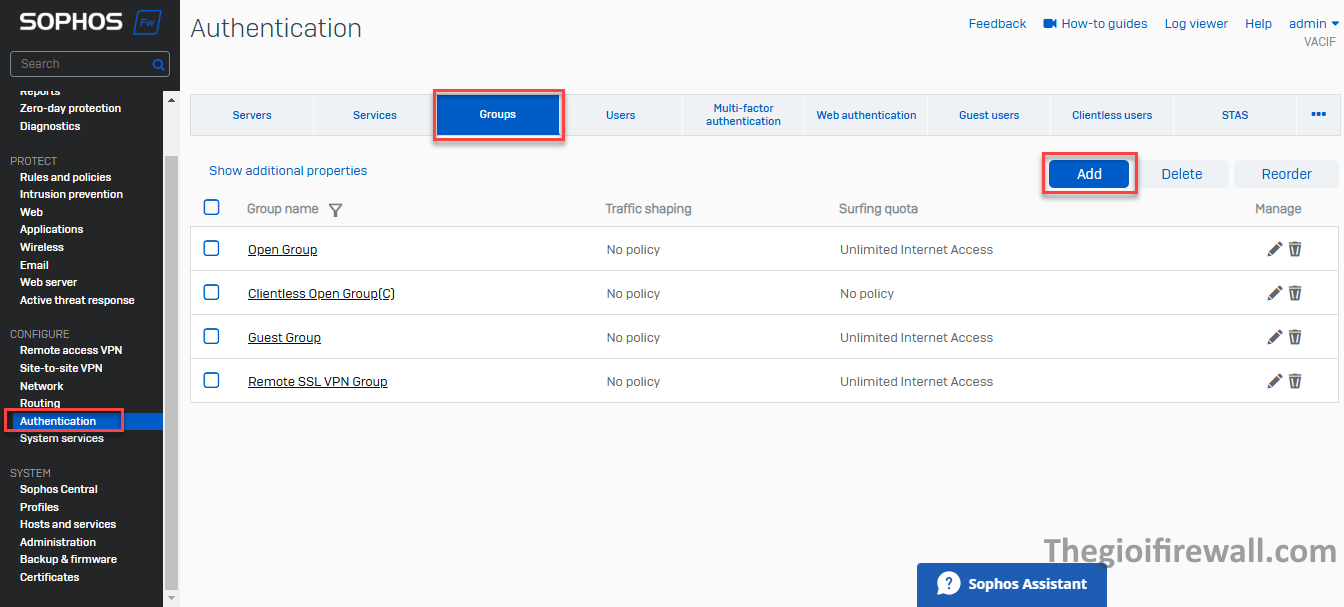Screen dimensions: 1344x607
Task: Open the Remote SSL VPN Group link
Action: [317, 382]
